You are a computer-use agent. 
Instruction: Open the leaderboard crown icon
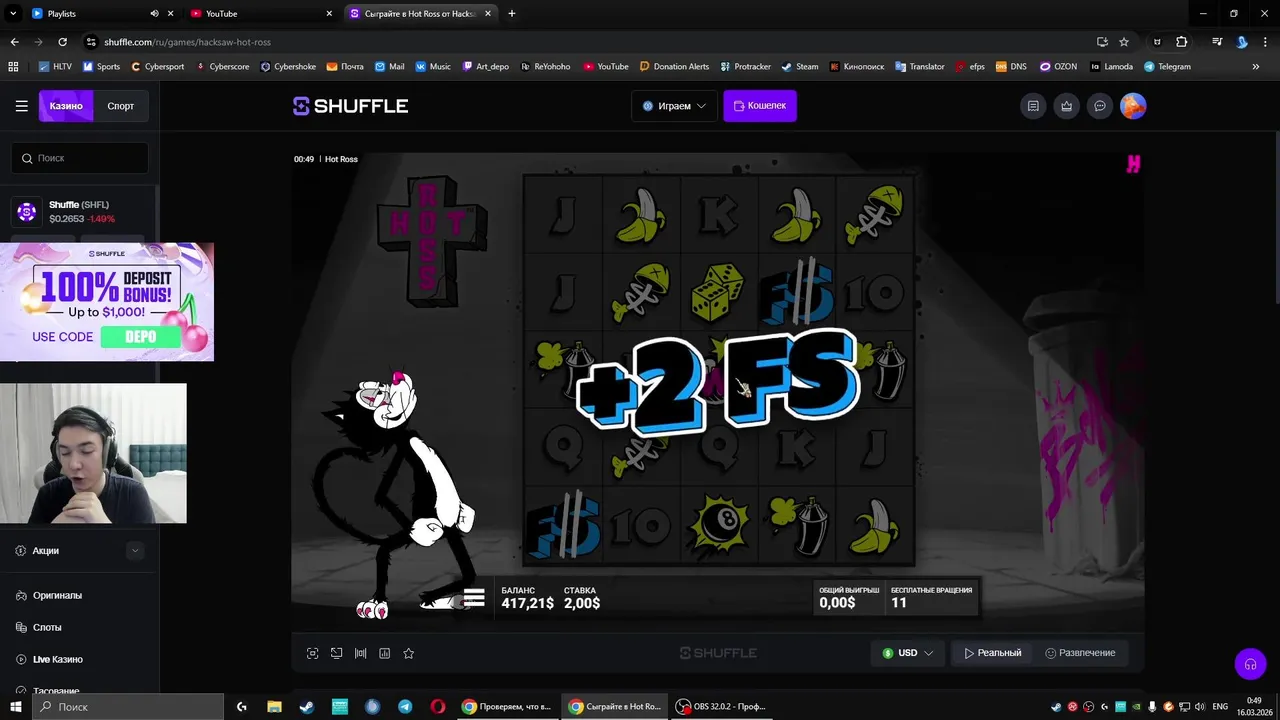(x=1067, y=106)
